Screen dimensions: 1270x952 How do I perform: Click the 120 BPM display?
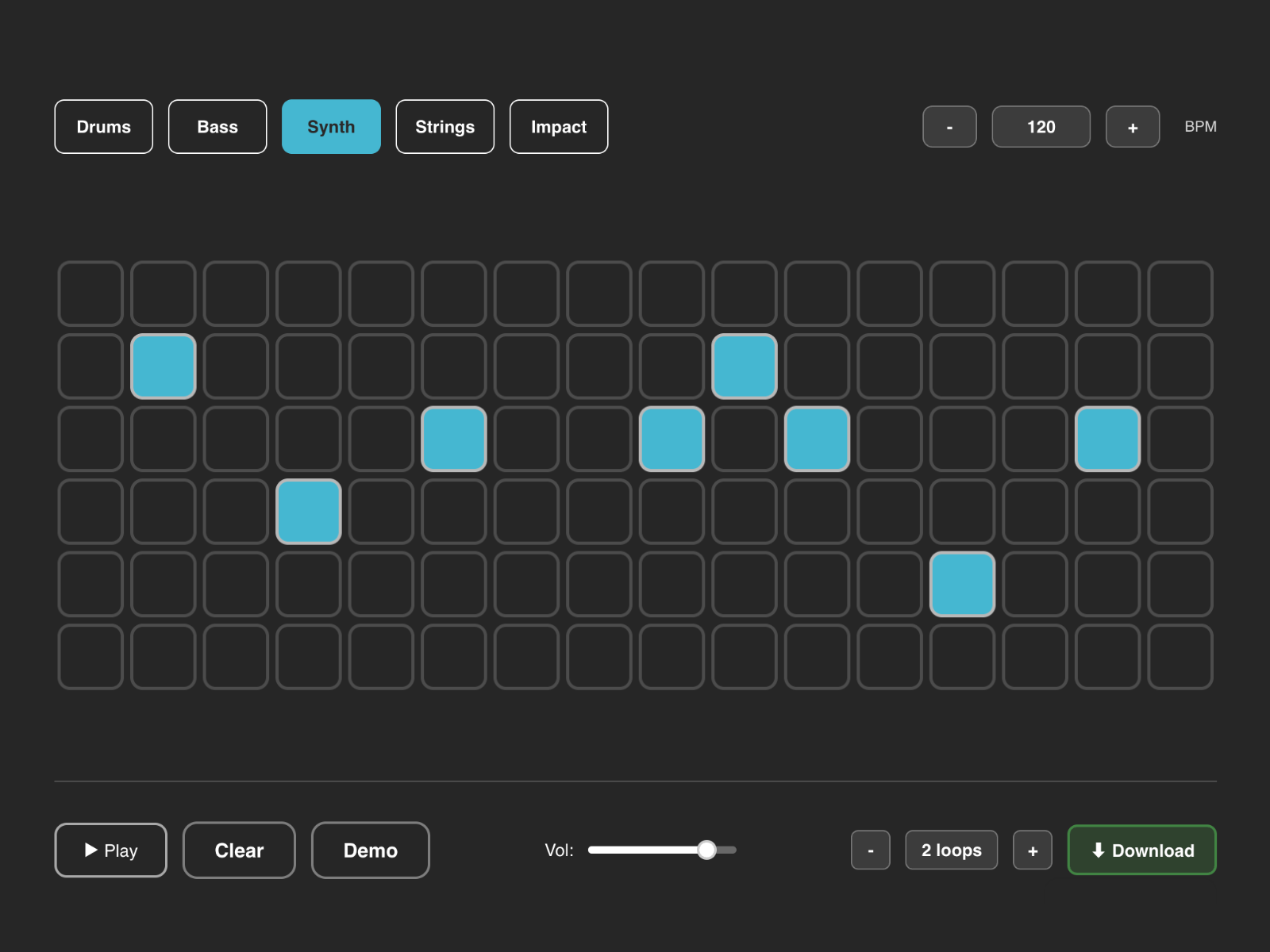[x=1040, y=126]
